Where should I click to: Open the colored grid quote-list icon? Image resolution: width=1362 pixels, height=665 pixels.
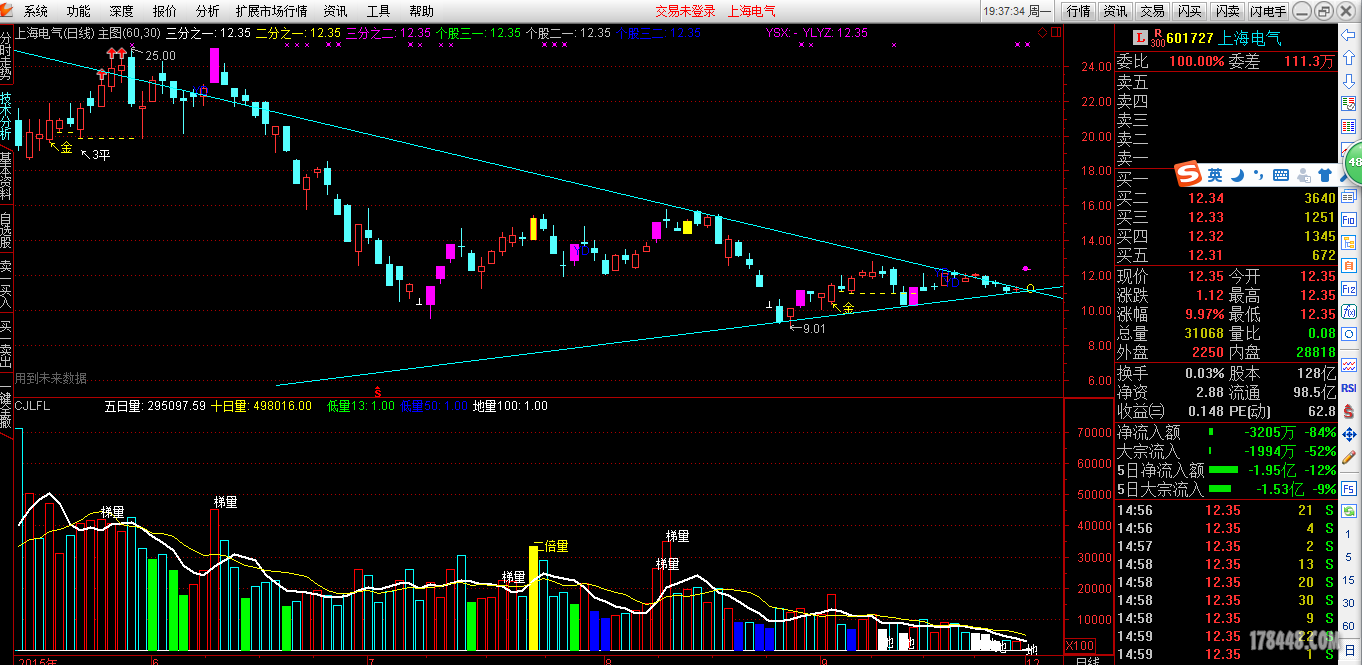pyautogui.click(x=1349, y=125)
